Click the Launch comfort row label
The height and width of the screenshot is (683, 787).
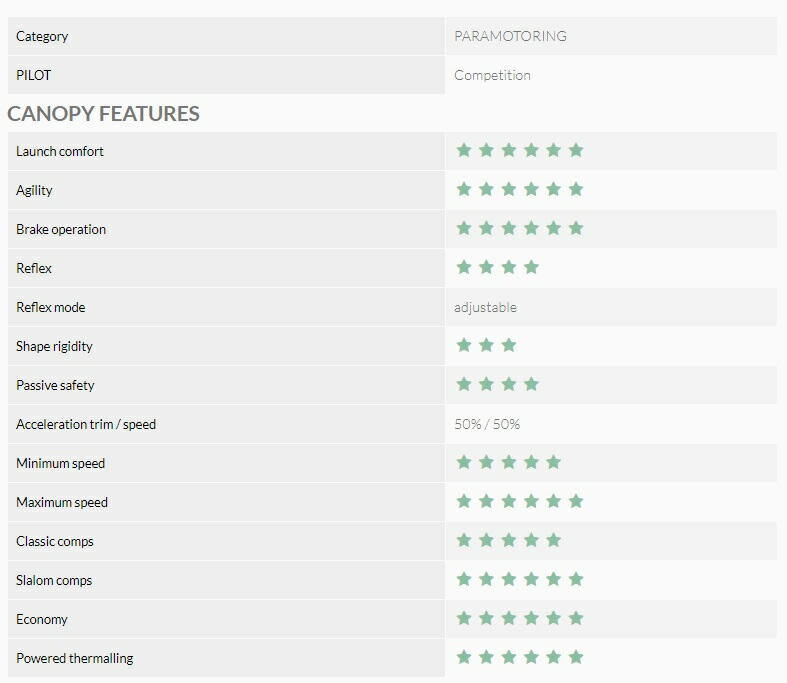[60, 152]
